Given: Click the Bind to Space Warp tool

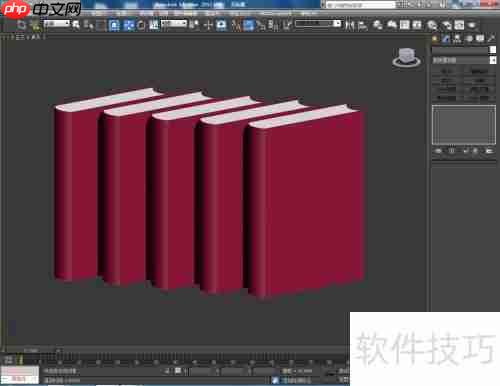Looking at the screenshot, I should [x=35, y=25].
